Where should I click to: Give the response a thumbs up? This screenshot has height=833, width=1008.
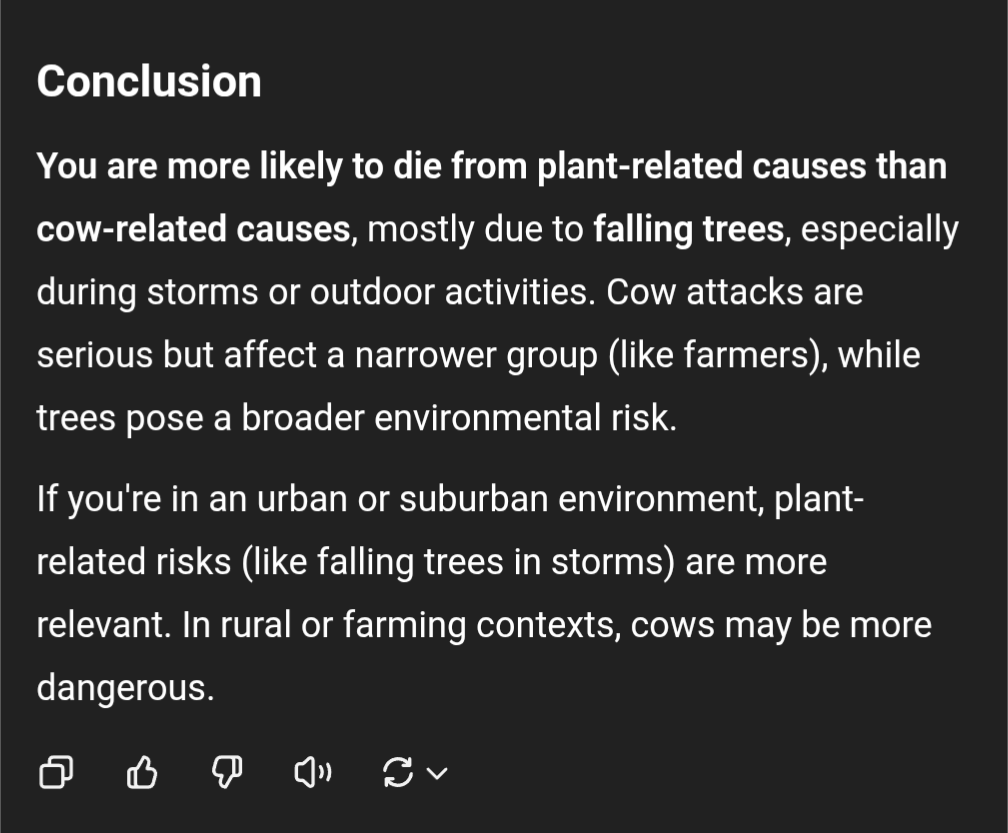point(142,771)
